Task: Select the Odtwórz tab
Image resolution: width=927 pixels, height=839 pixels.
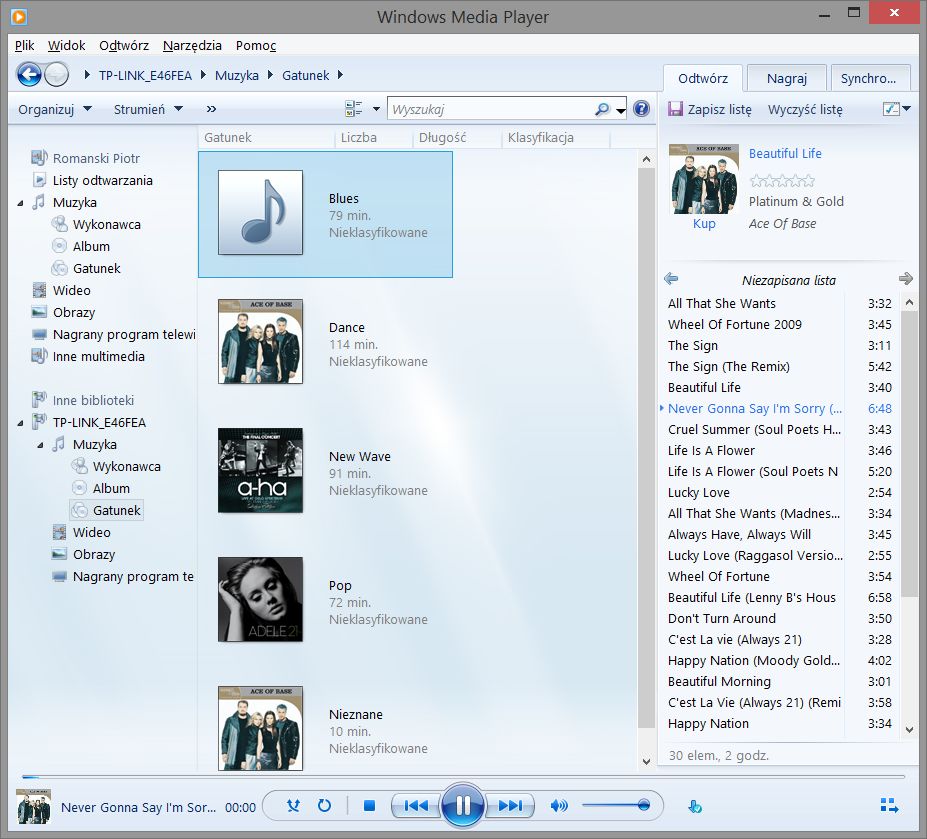Action: [x=703, y=78]
